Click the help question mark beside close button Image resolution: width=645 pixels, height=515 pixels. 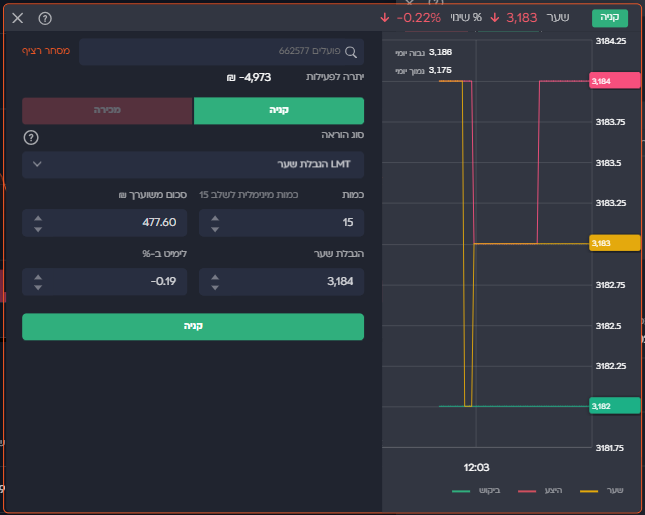(45, 18)
